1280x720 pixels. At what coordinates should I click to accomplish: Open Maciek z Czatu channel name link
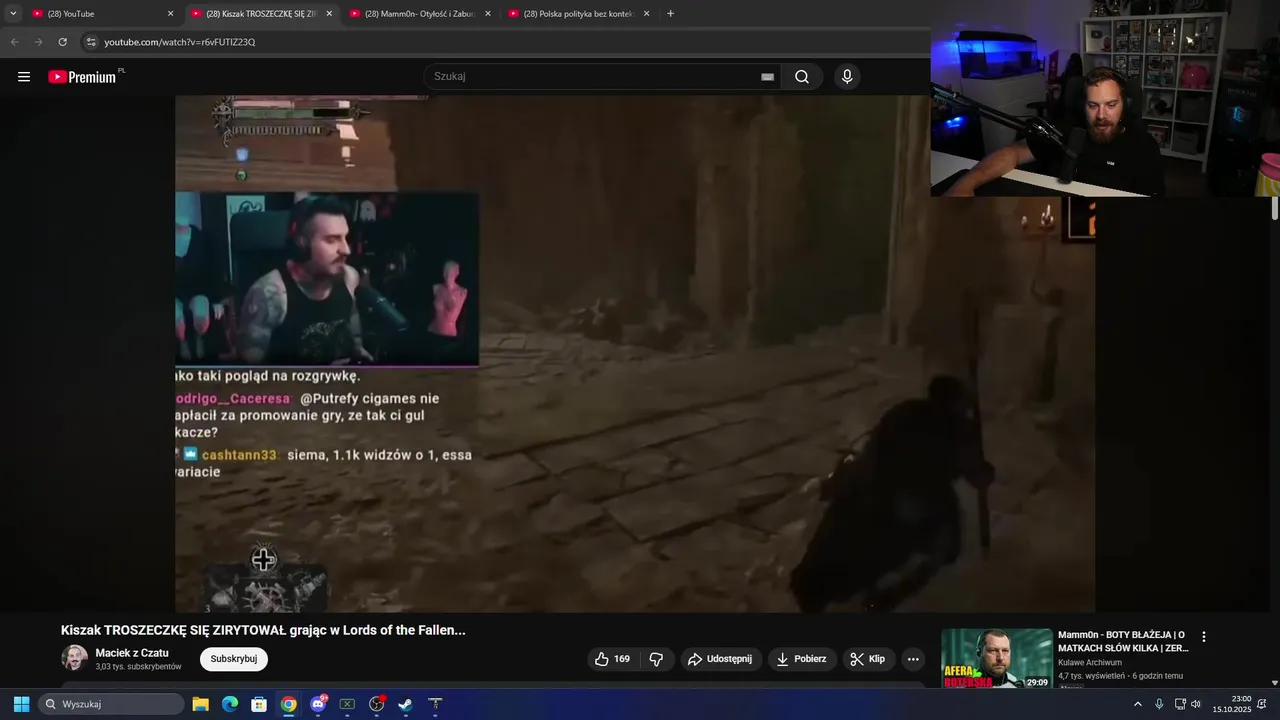pyautogui.click(x=132, y=653)
